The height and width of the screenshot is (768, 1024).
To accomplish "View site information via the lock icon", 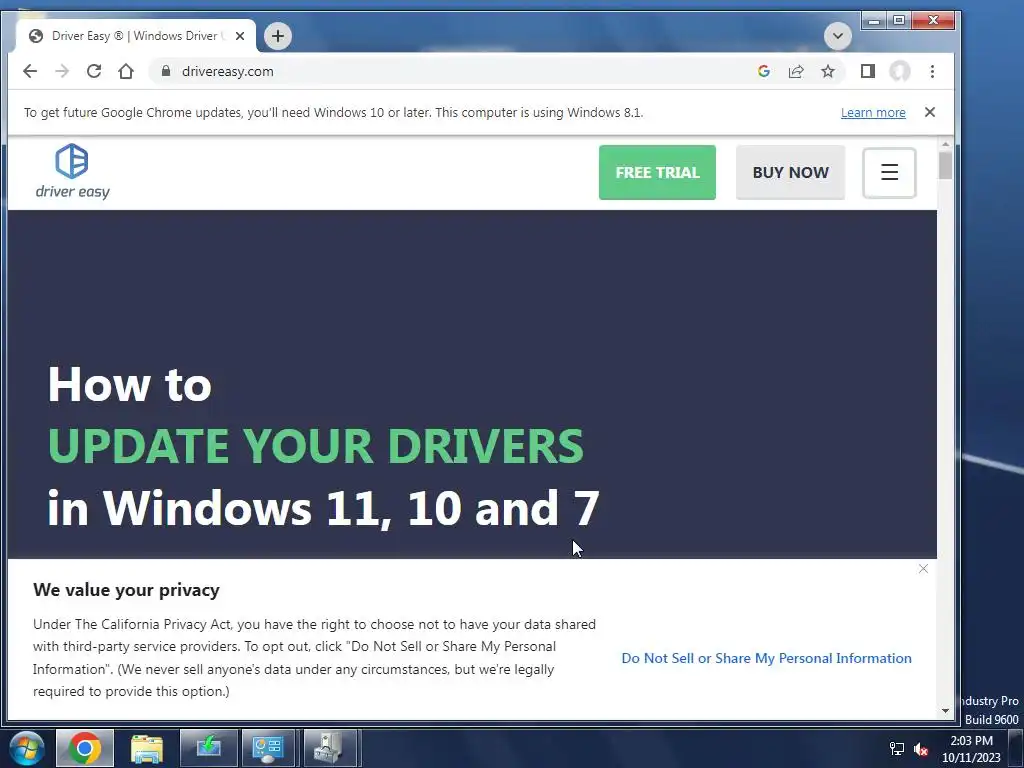I will pos(166,71).
